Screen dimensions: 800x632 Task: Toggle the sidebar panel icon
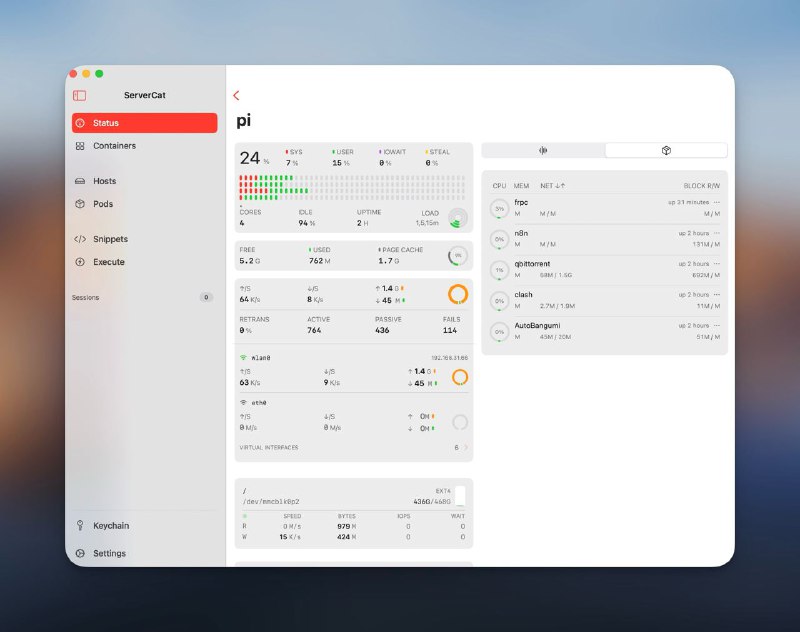point(79,96)
